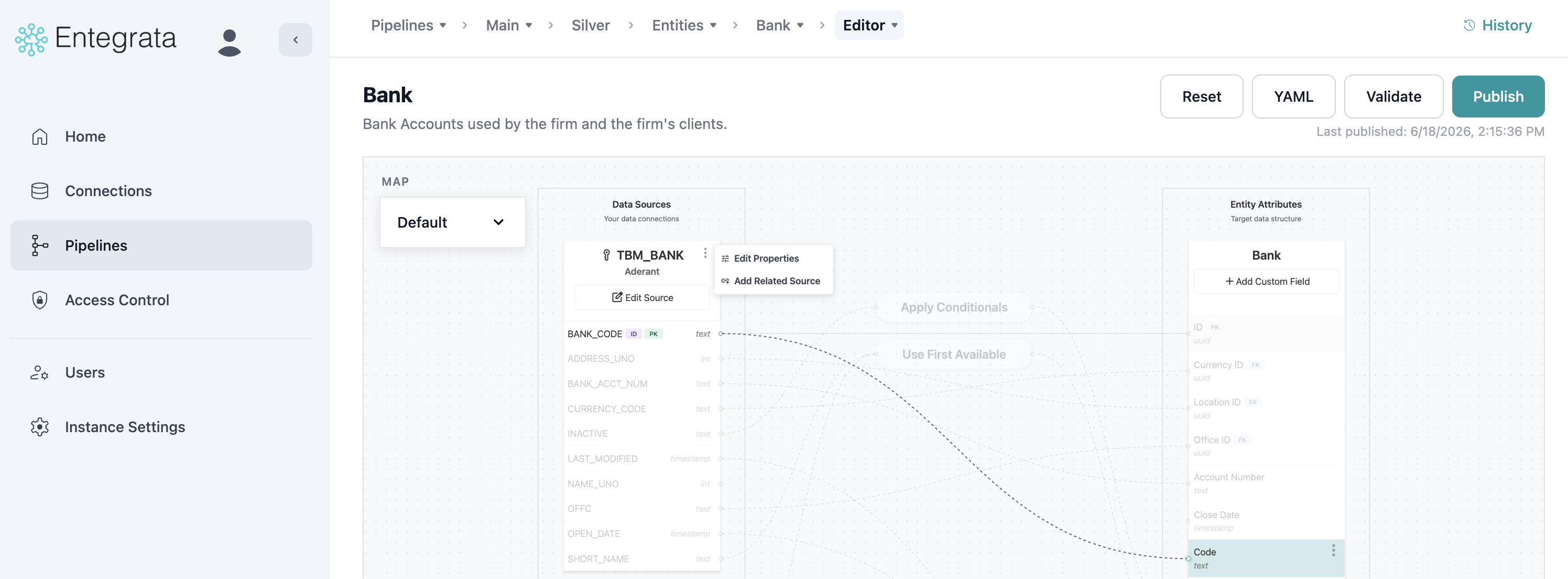Image resolution: width=1568 pixels, height=579 pixels.
Task: Click the Users icon in the sidebar
Action: 39,372
